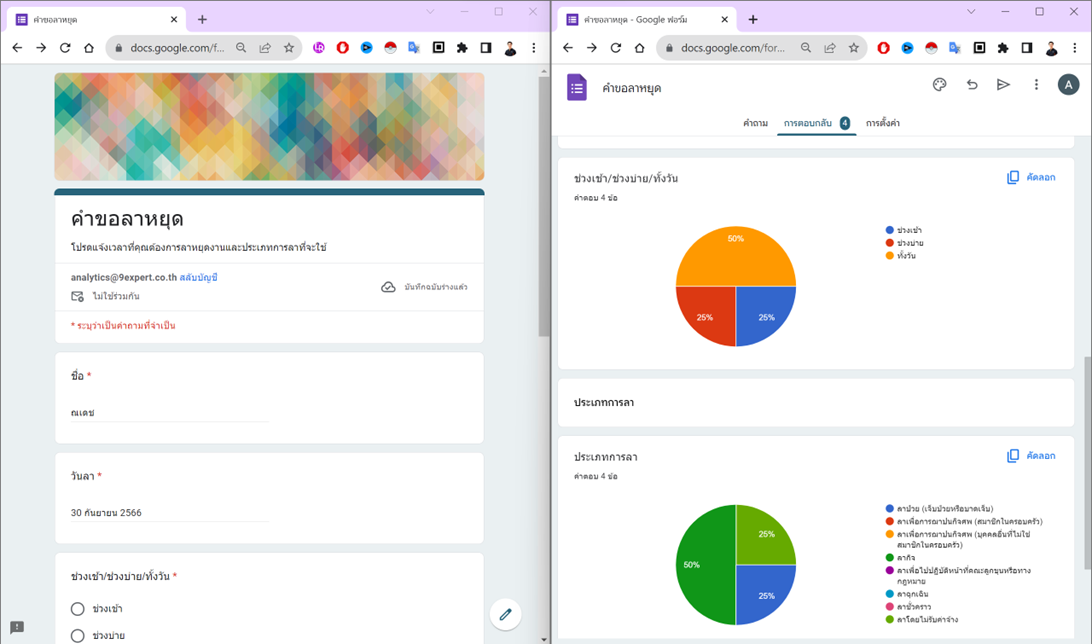Click the Send icon to share the form
1092x644 pixels.
click(1003, 85)
